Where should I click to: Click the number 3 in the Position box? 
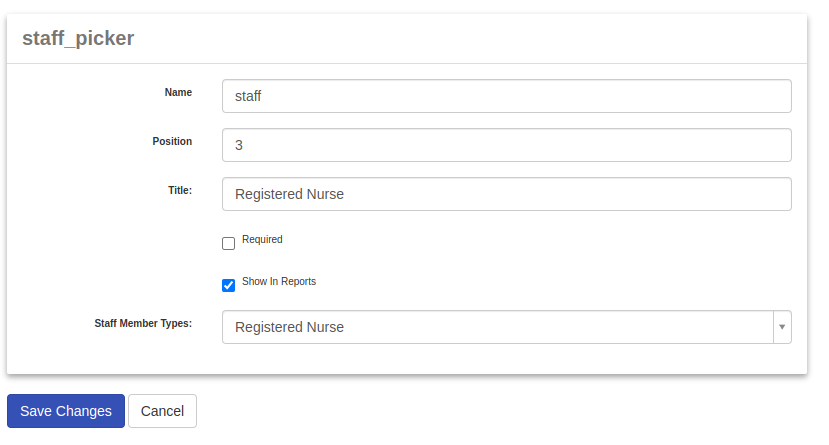(239, 145)
